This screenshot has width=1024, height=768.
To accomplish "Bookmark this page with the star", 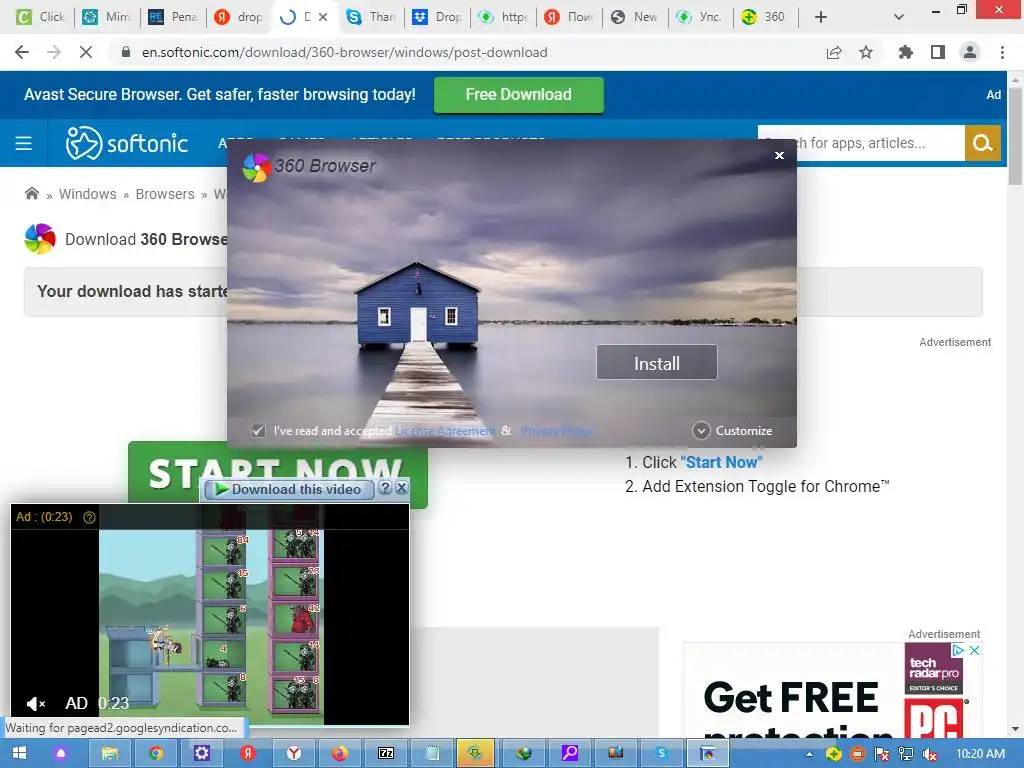I will click(866, 52).
